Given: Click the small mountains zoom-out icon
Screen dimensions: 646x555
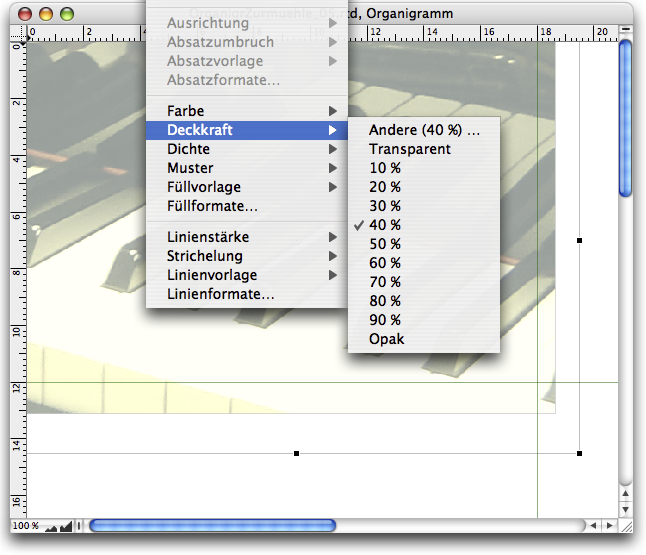Looking at the screenshot, I should click(x=49, y=526).
